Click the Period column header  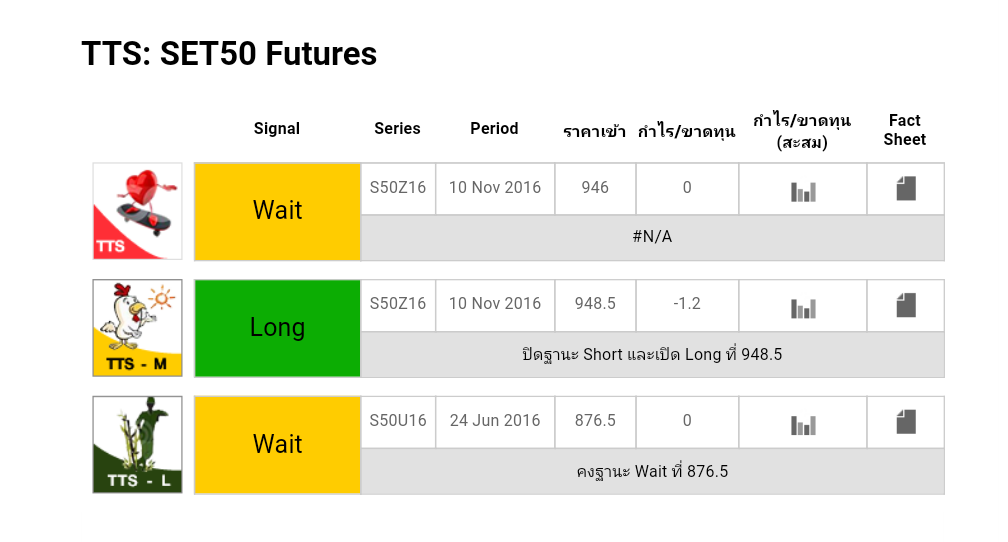click(494, 128)
